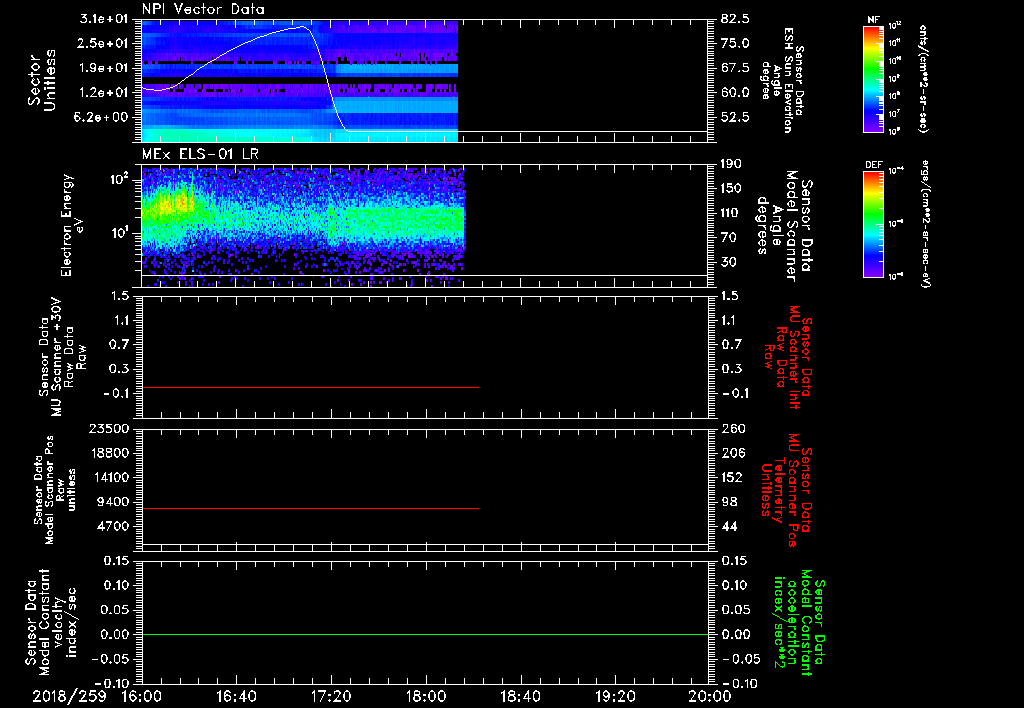Click the DEF colorbar units label
The width and height of the screenshot is (1024, 708).
(x=926, y=223)
